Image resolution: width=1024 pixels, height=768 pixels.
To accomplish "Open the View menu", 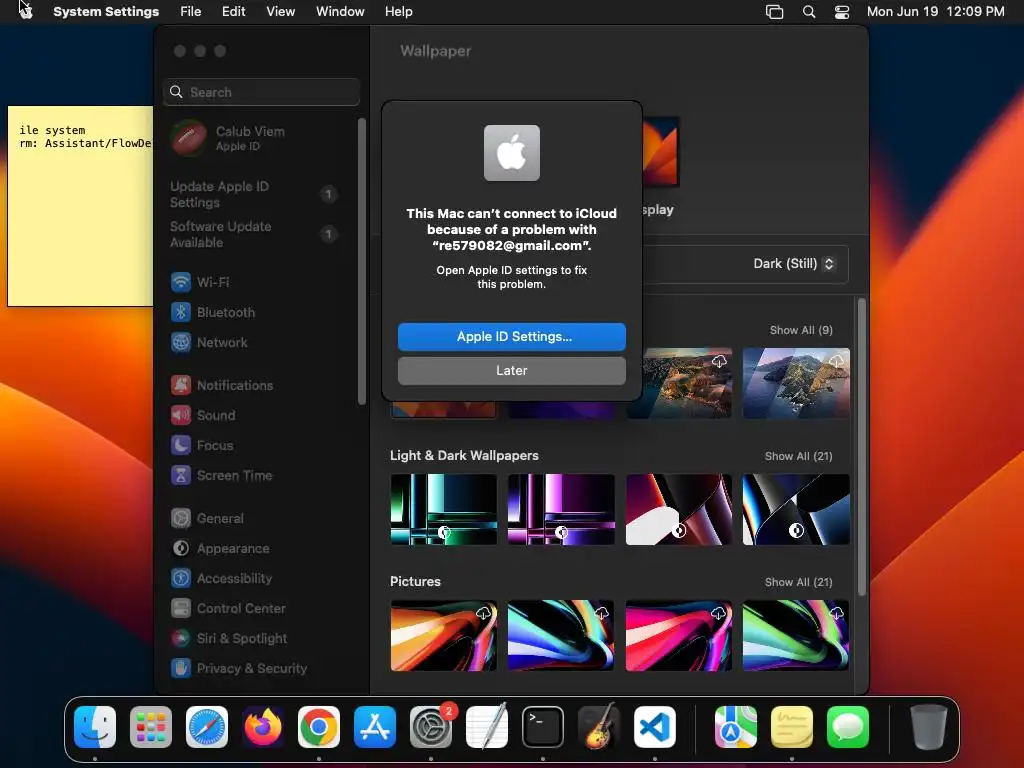I will pos(280,12).
